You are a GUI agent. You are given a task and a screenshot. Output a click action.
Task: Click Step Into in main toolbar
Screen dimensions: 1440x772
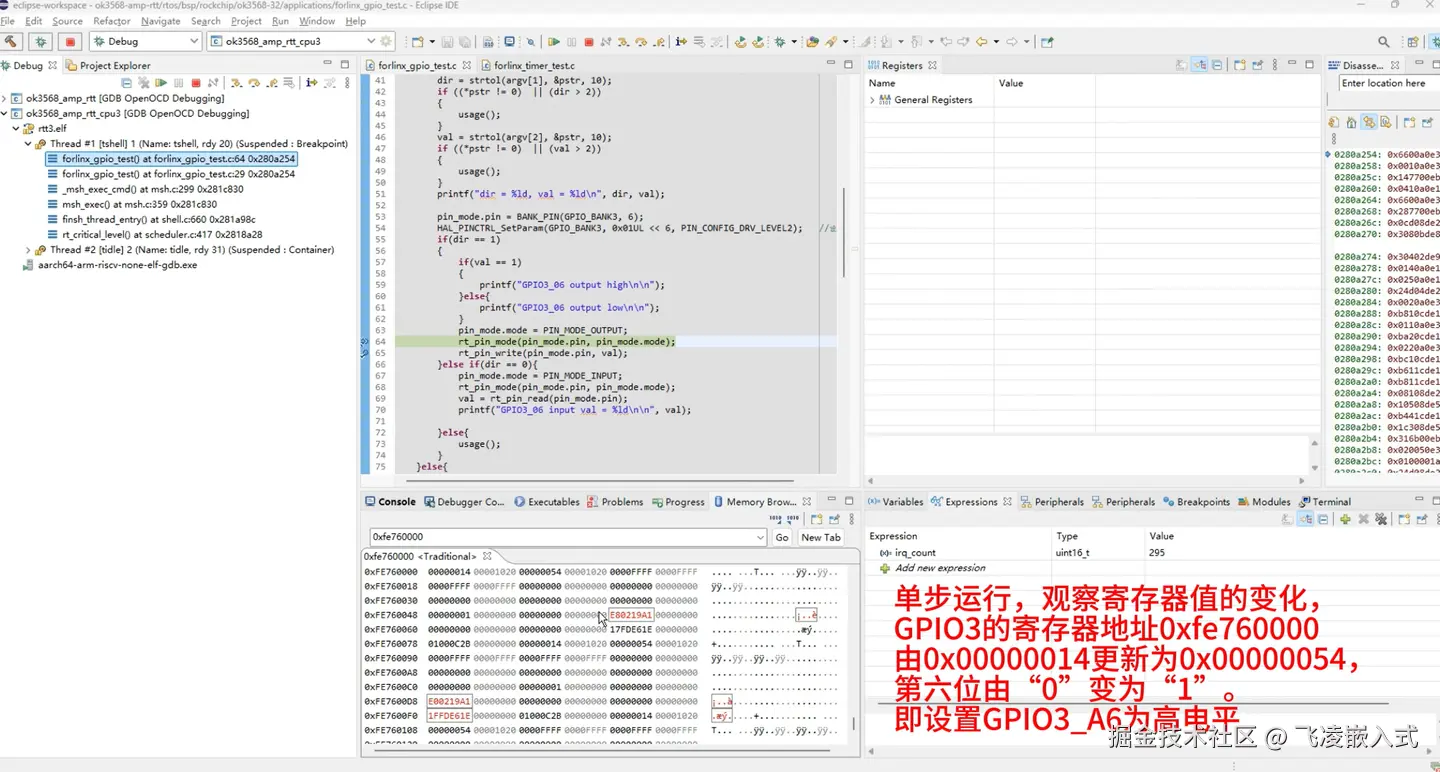pyautogui.click(x=622, y=42)
